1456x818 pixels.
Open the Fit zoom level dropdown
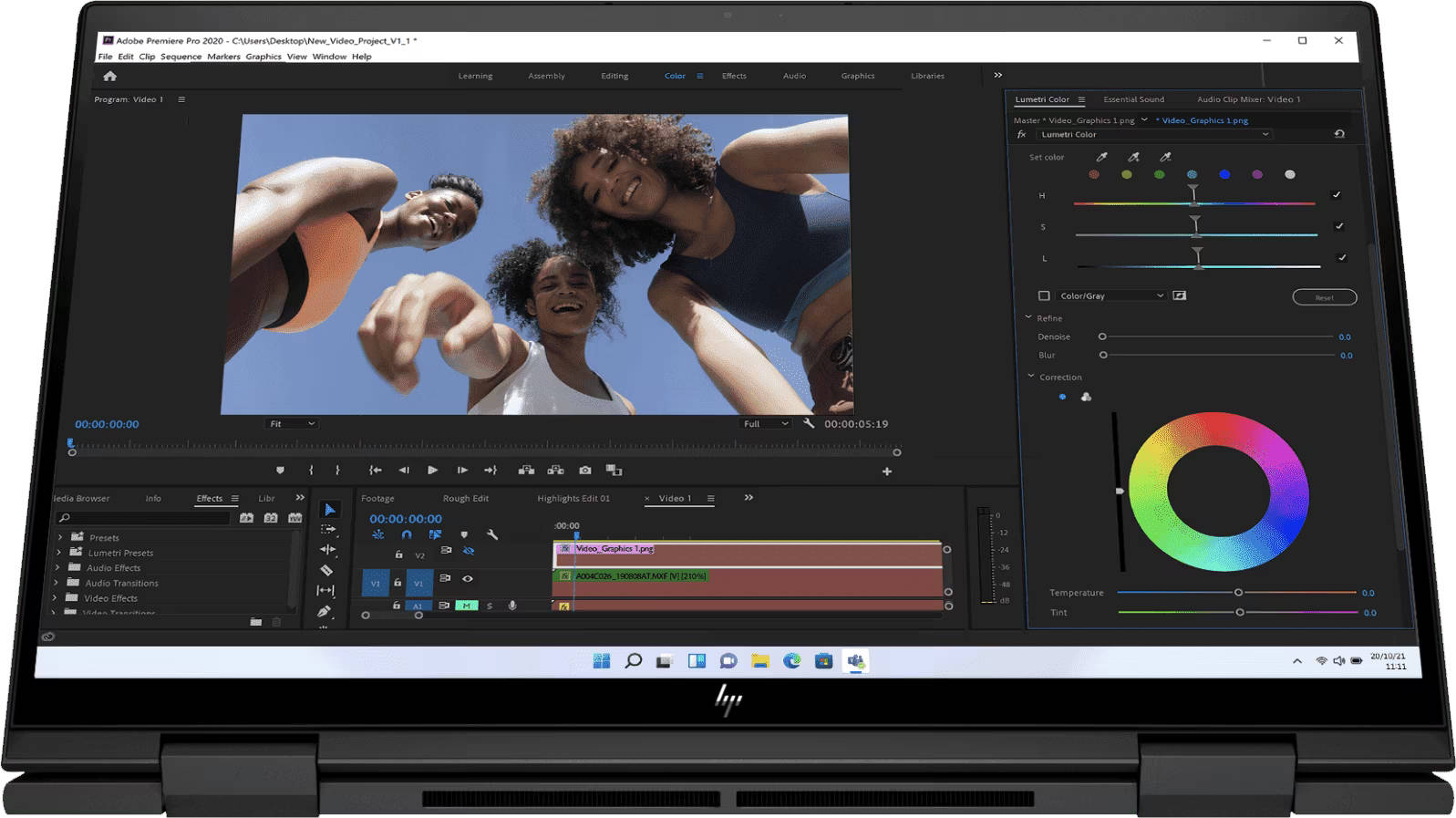click(x=291, y=423)
